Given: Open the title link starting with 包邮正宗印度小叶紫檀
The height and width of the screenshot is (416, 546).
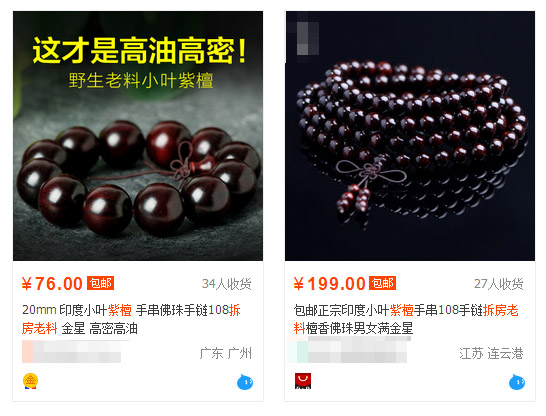Looking at the screenshot, I should [x=406, y=319].
